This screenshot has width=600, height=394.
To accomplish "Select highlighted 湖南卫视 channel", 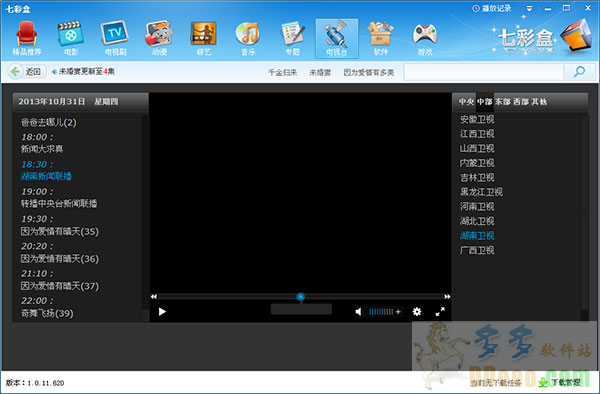I will pos(477,236).
